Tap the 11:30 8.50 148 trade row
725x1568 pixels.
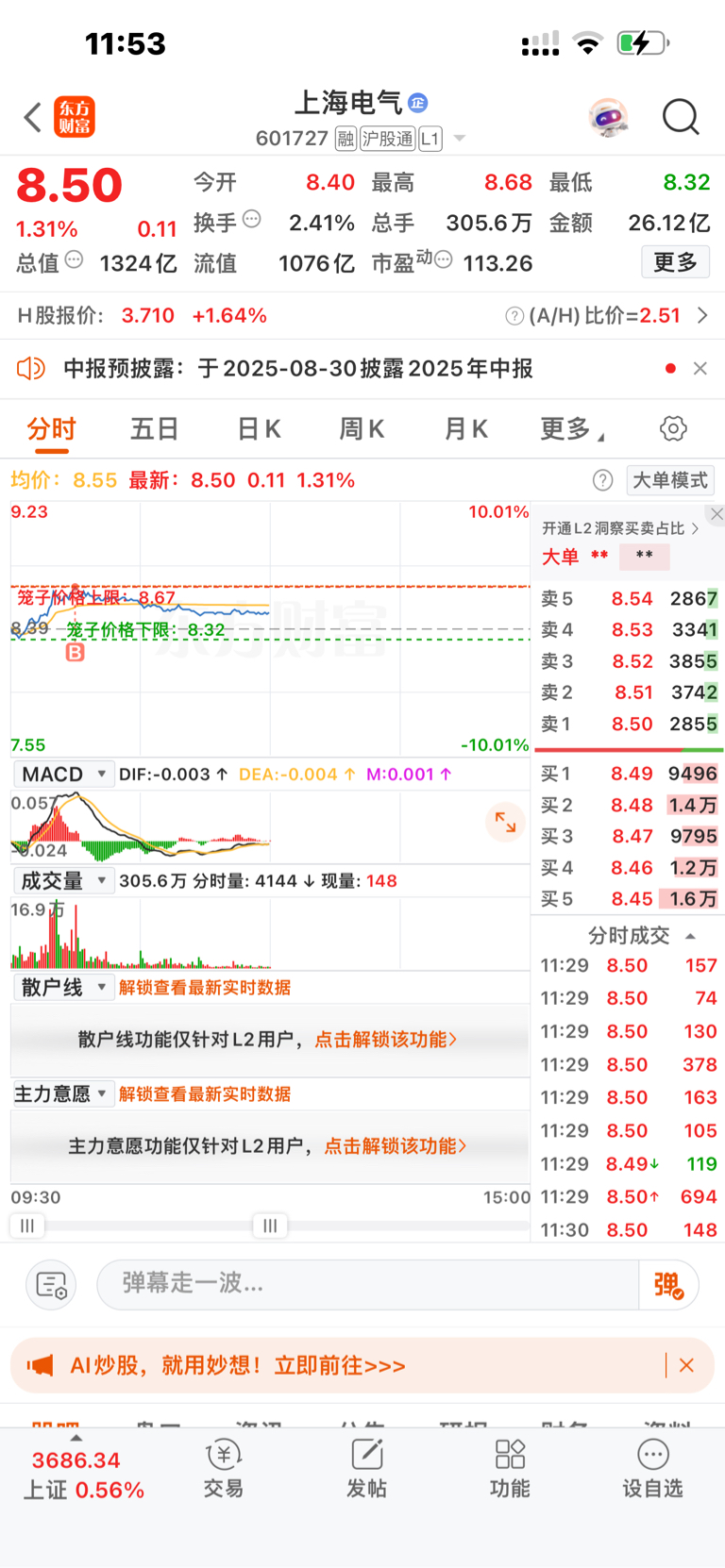(629, 1230)
